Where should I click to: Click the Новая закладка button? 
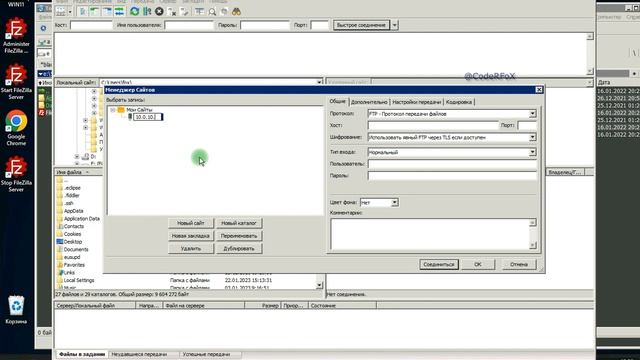pos(191,236)
